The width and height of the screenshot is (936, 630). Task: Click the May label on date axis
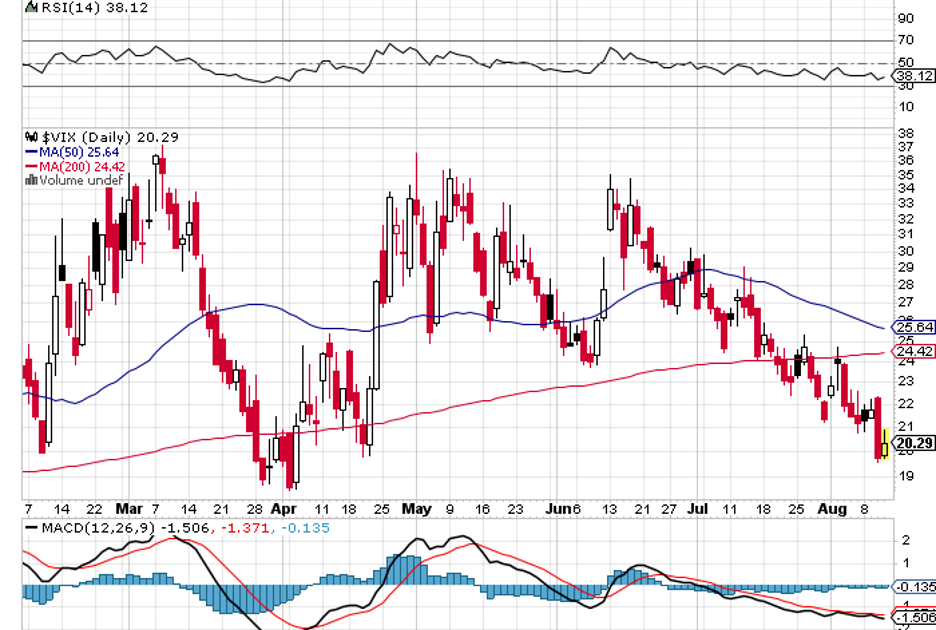[415, 509]
